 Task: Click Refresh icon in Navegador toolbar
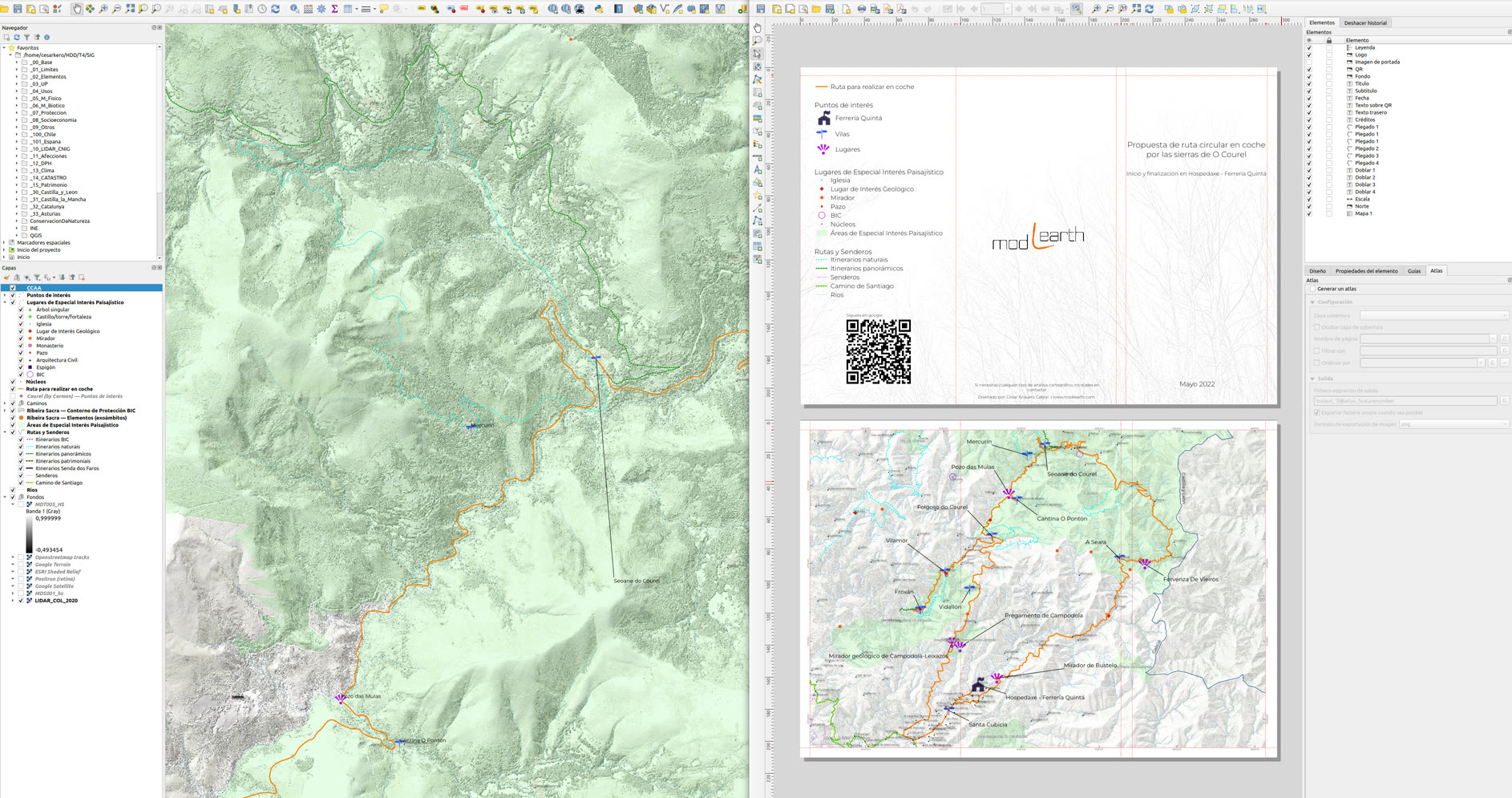tap(17, 37)
